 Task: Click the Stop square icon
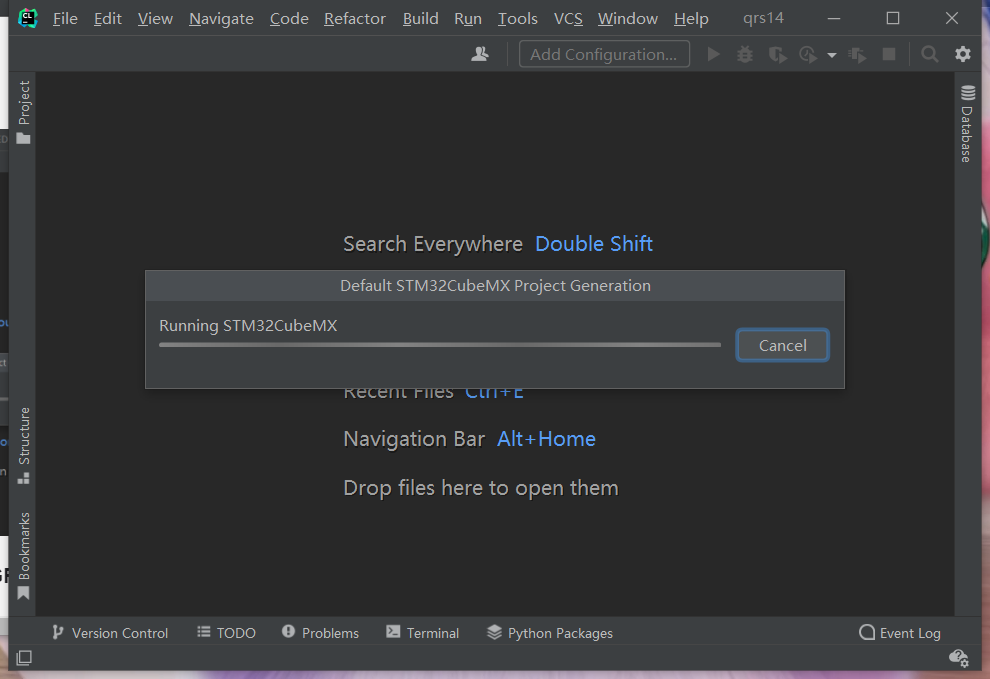coord(889,54)
